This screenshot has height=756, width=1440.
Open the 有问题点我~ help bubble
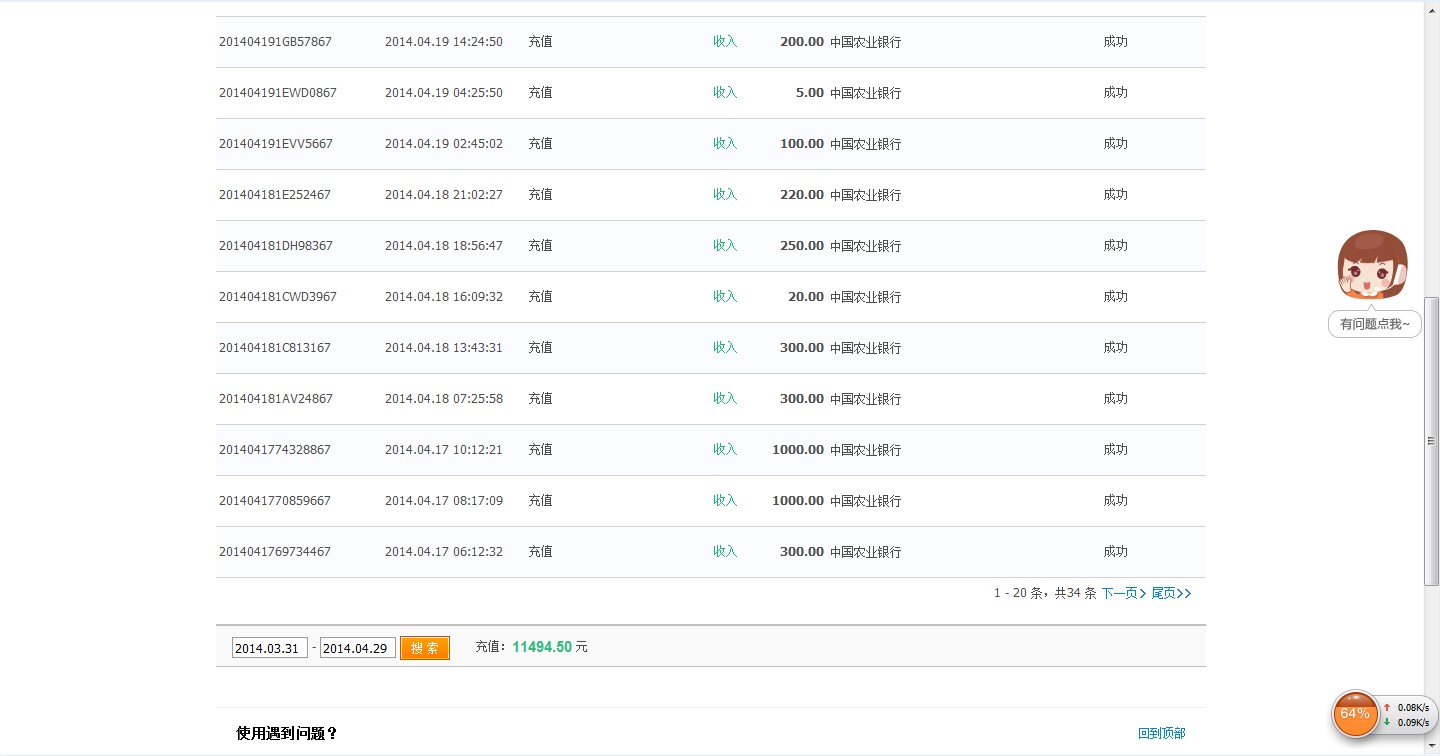(1374, 324)
